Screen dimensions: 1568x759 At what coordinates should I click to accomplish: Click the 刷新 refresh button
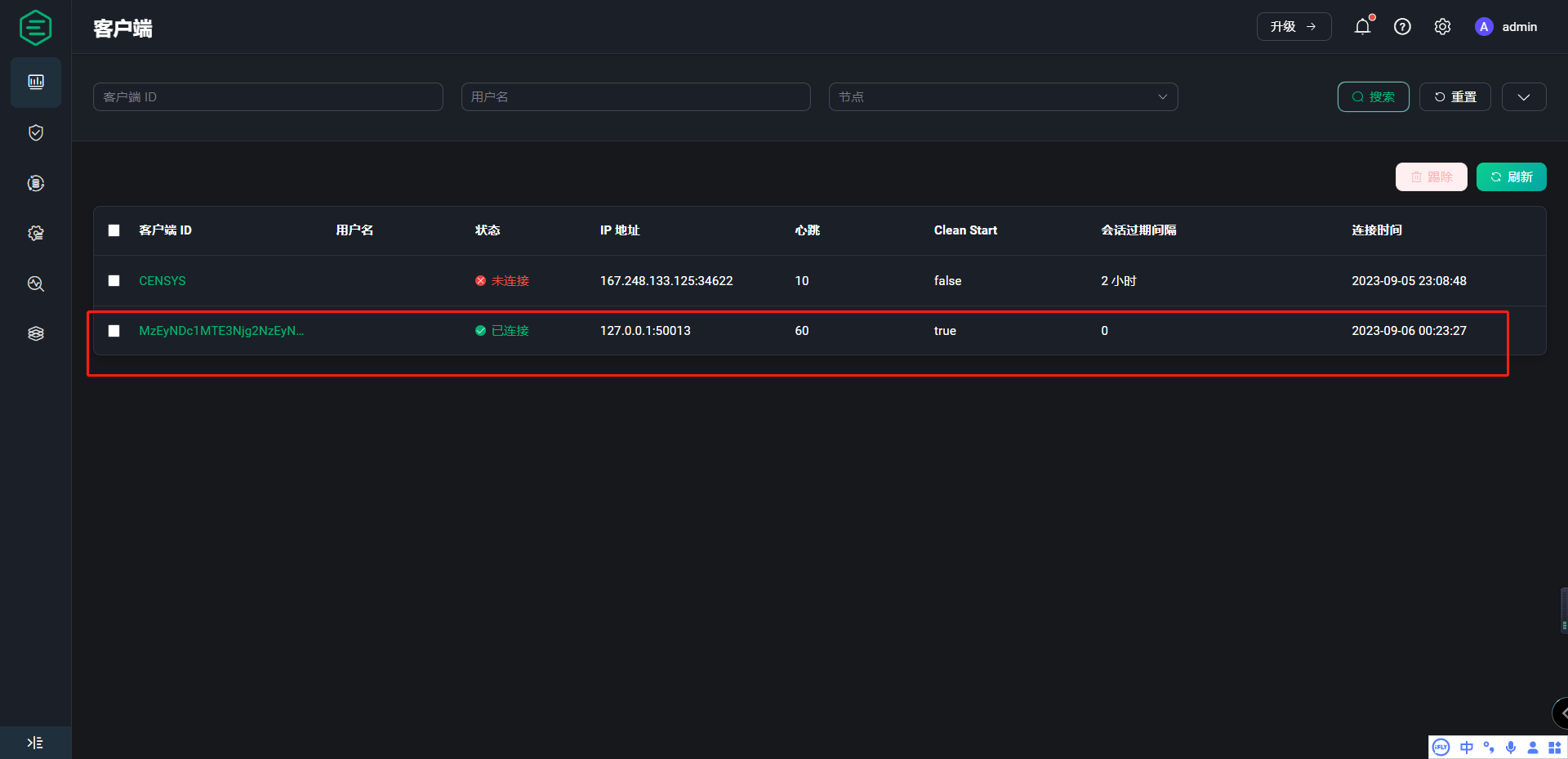1511,176
